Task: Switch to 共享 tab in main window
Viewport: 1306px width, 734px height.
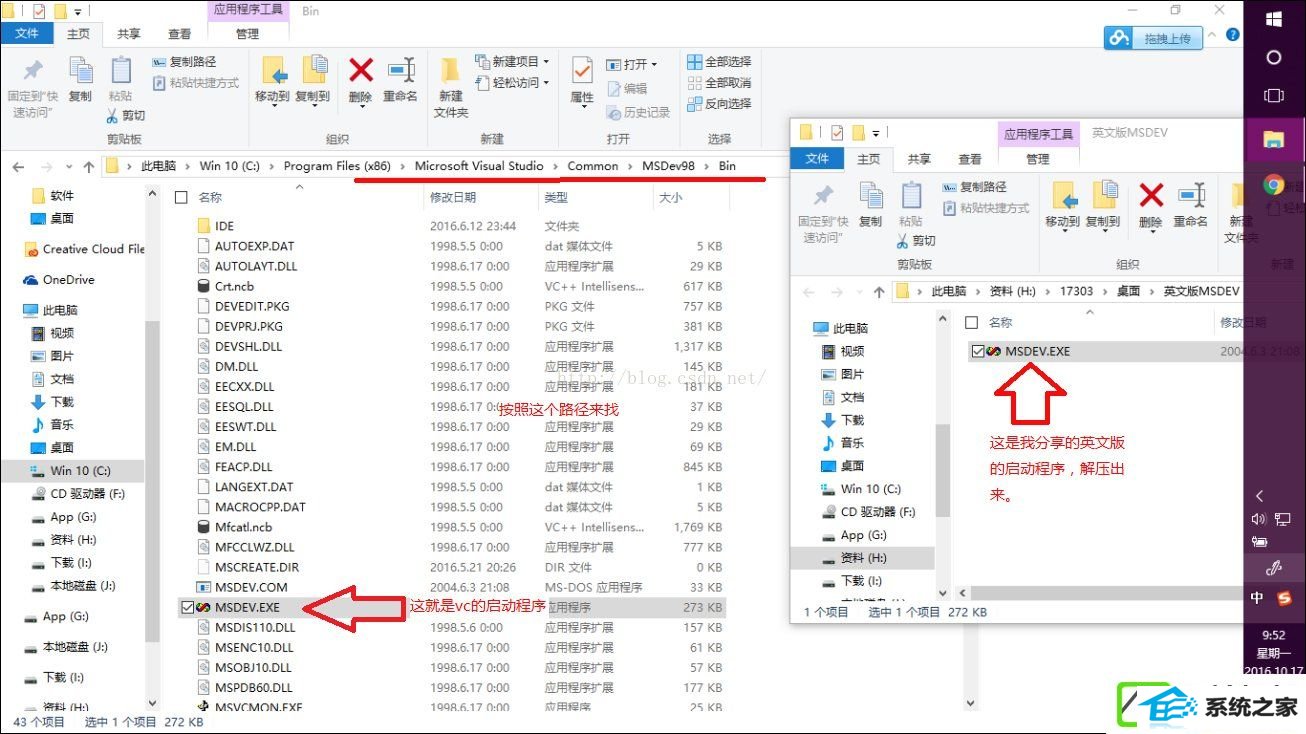Action: 129,33
